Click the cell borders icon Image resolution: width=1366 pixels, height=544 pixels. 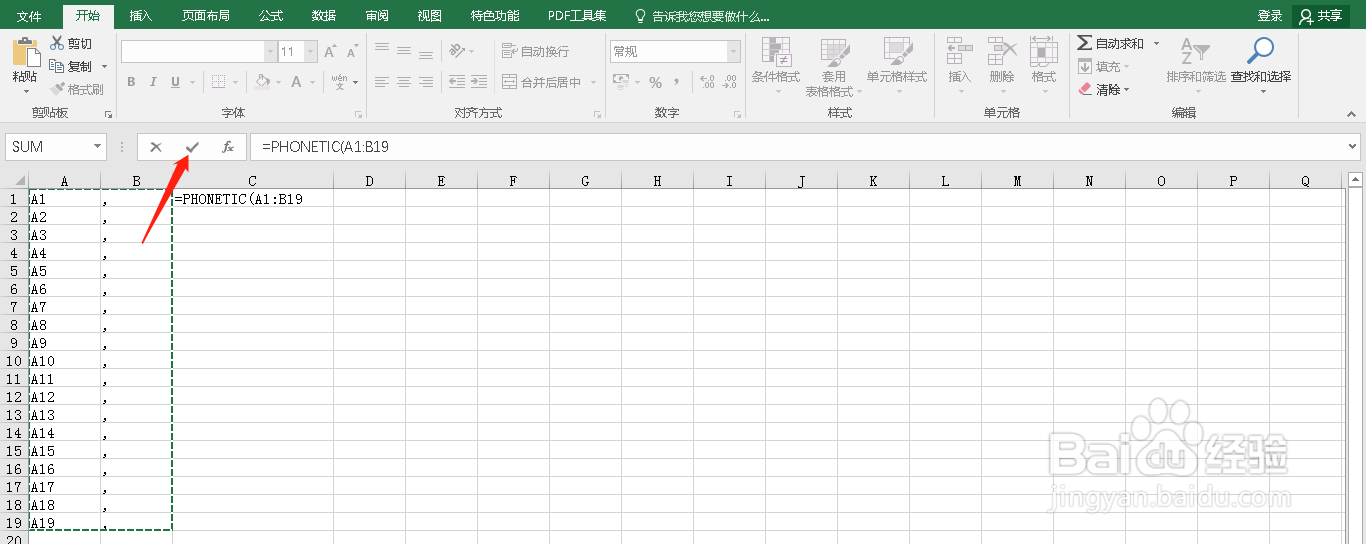tap(219, 82)
